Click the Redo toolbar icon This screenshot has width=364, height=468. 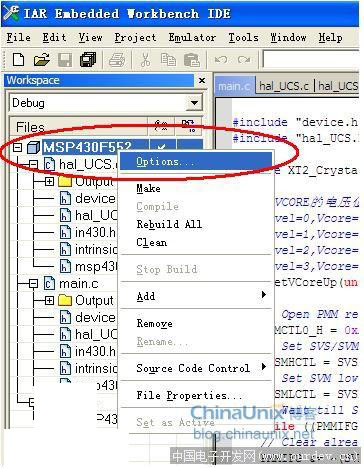pos(244,60)
